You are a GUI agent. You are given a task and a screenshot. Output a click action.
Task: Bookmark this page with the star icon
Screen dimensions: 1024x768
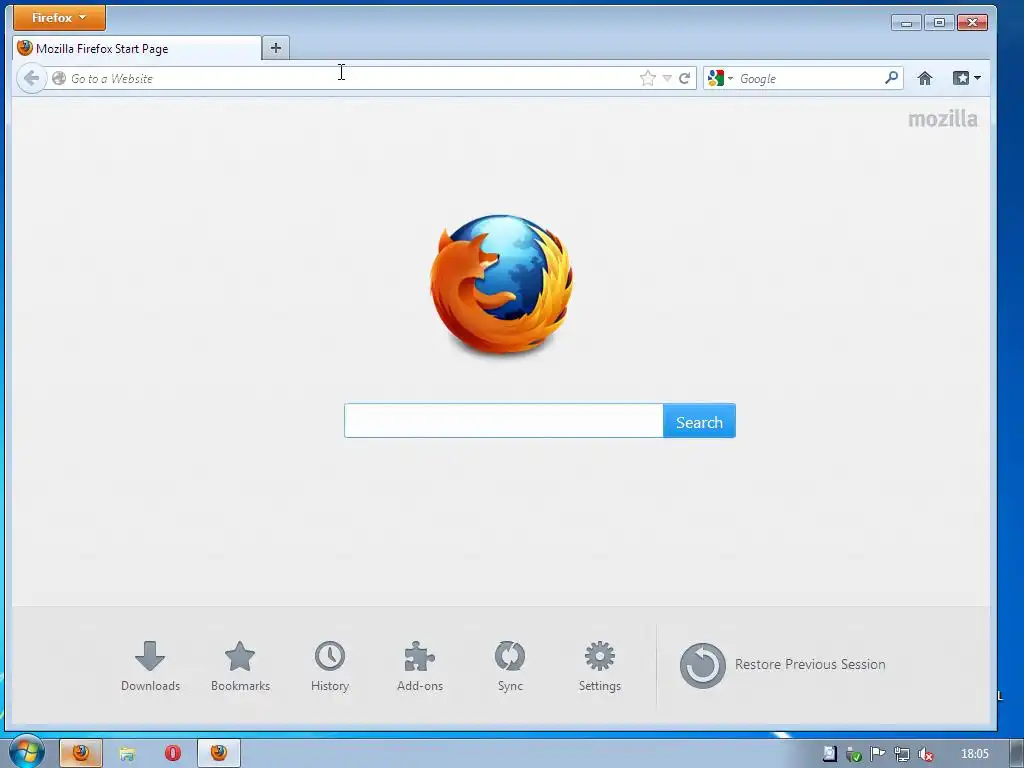647,78
